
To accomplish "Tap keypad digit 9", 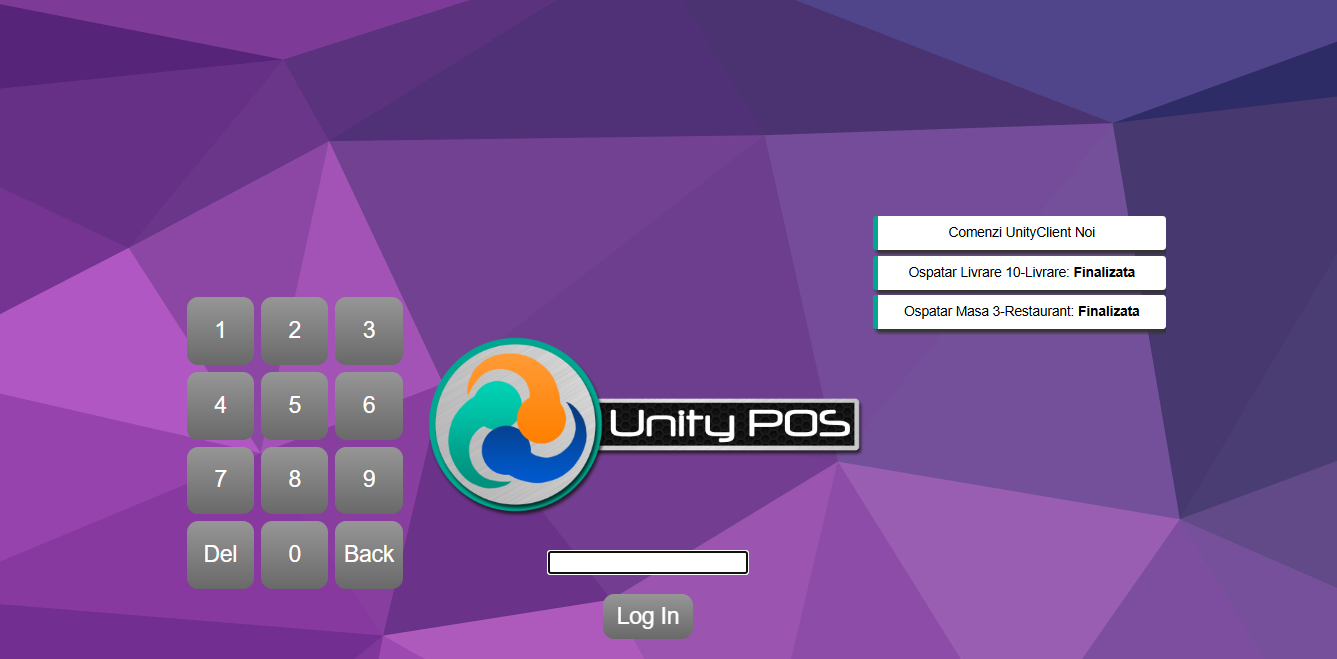I will [369, 480].
